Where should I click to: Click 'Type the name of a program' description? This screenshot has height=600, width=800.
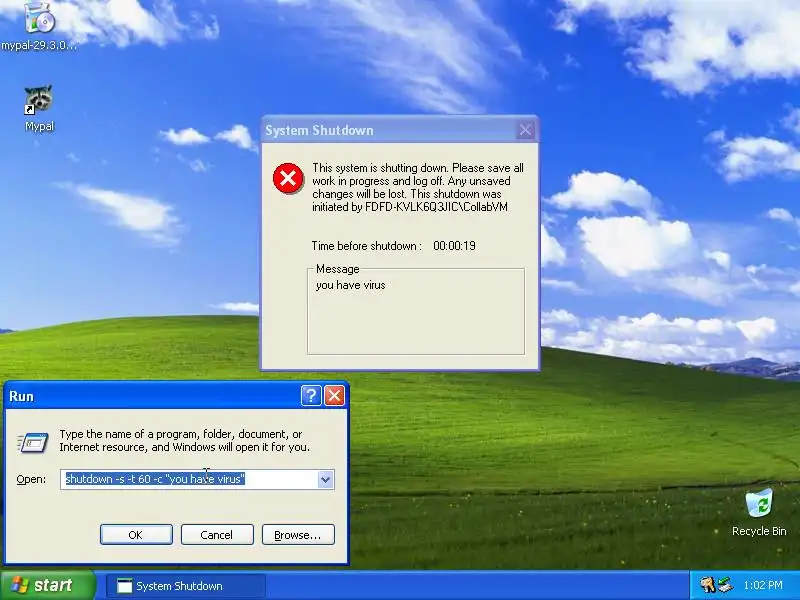tap(184, 441)
